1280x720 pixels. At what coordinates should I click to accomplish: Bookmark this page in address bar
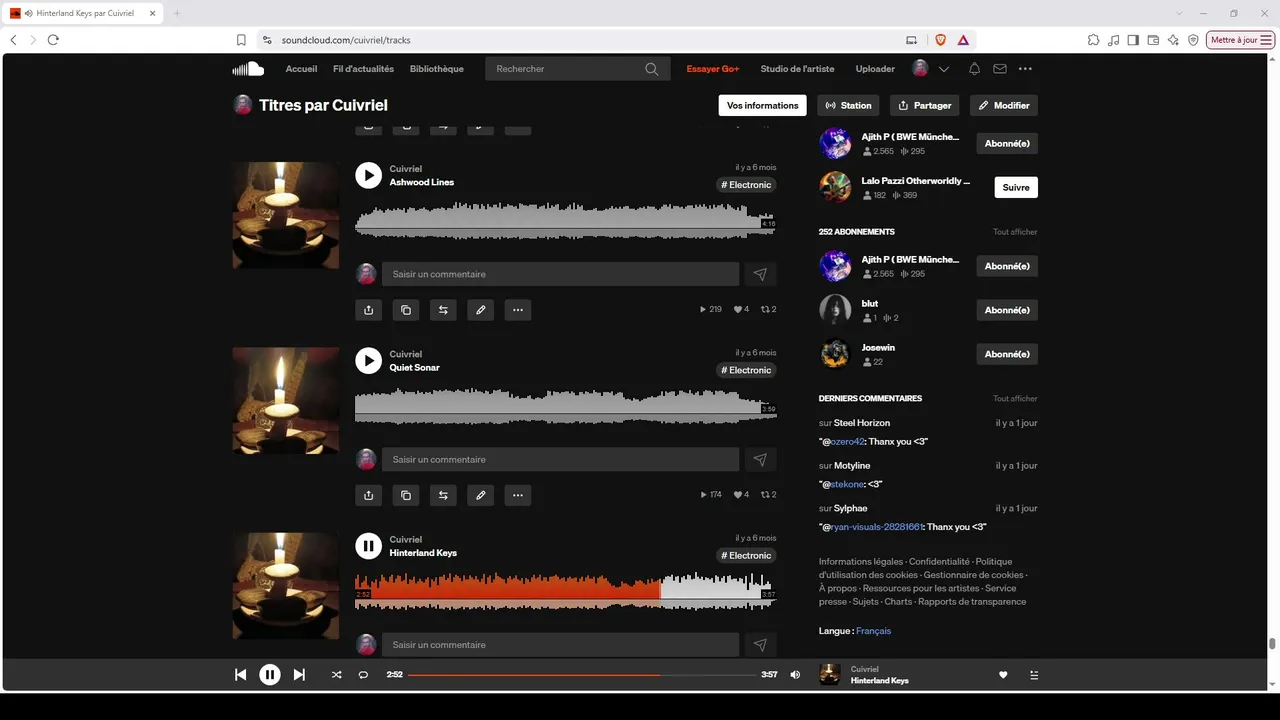click(x=241, y=40)
